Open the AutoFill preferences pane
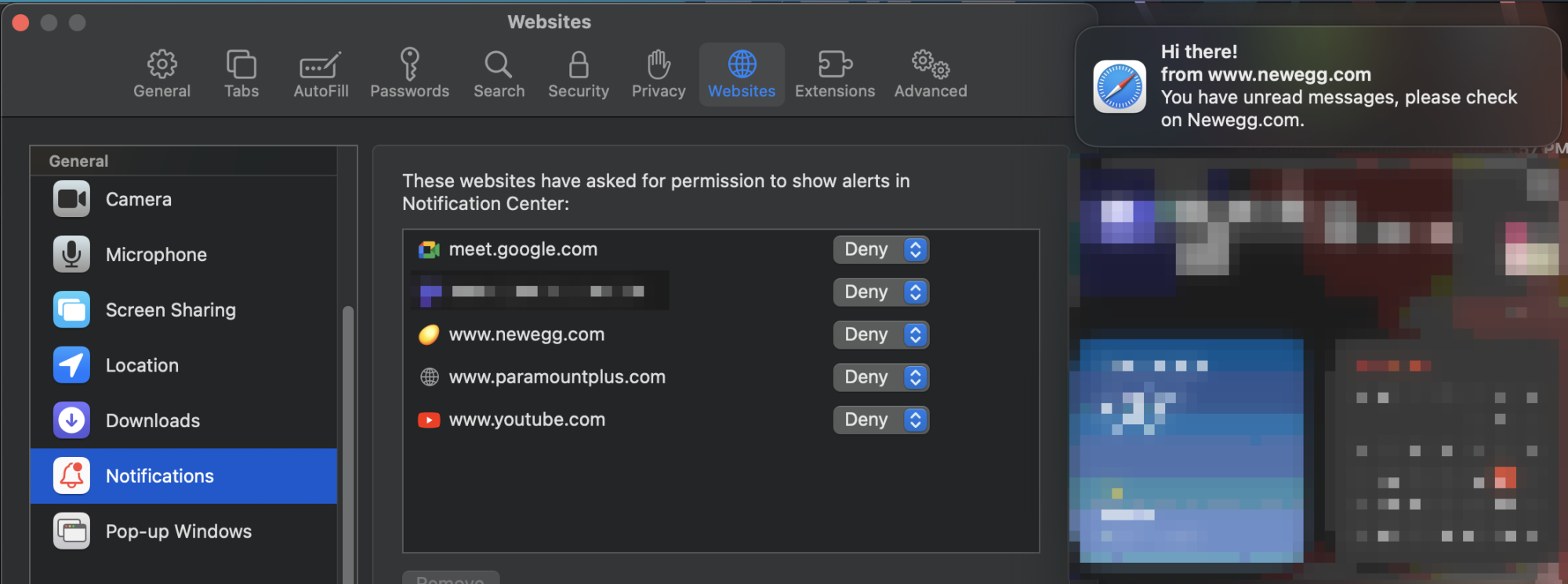Image resolution: width=1568 pixels, height=584 pixels. (x=321, y=74)
